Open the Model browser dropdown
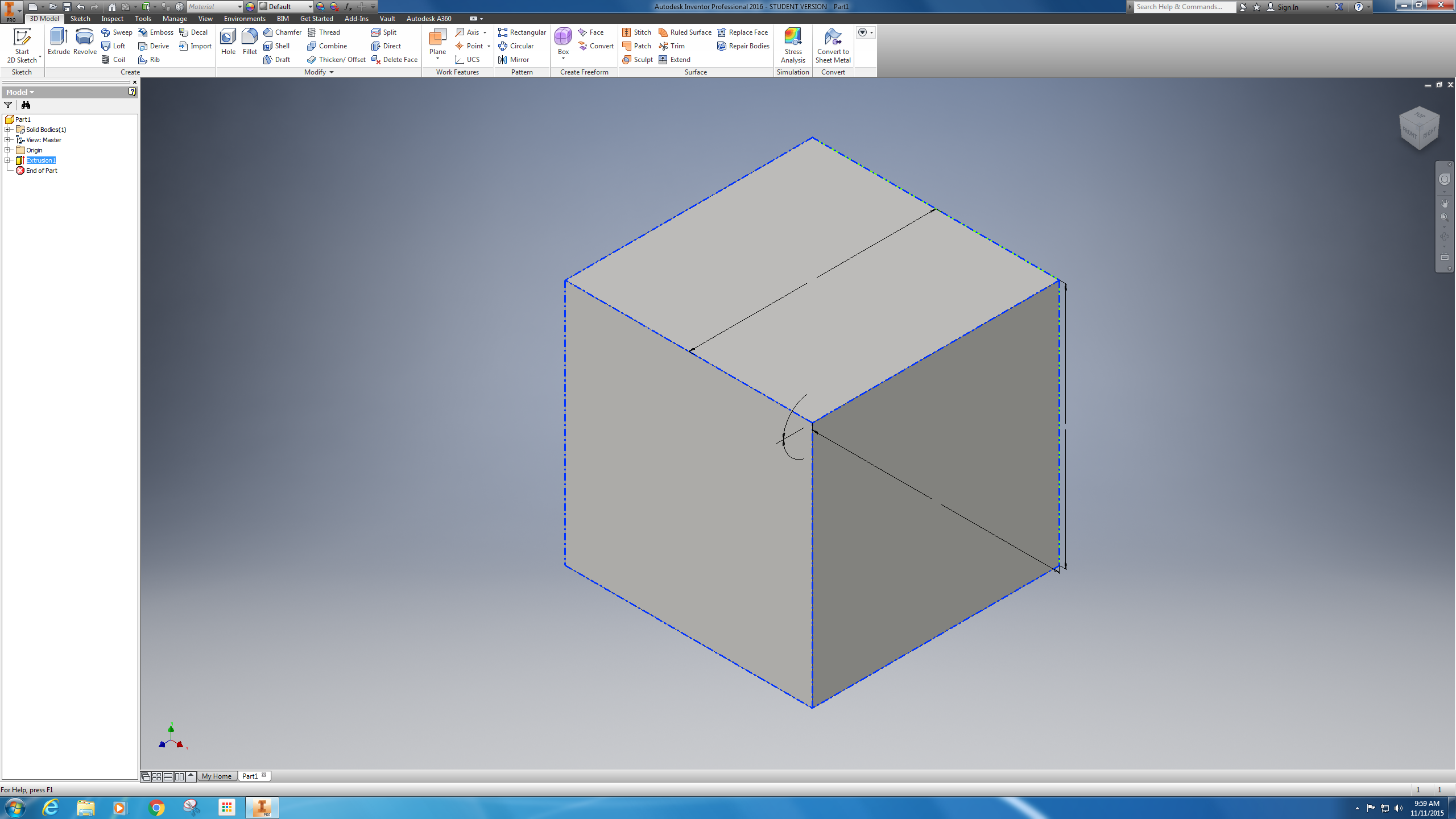The image size is (1456, 819). point(20,92)
